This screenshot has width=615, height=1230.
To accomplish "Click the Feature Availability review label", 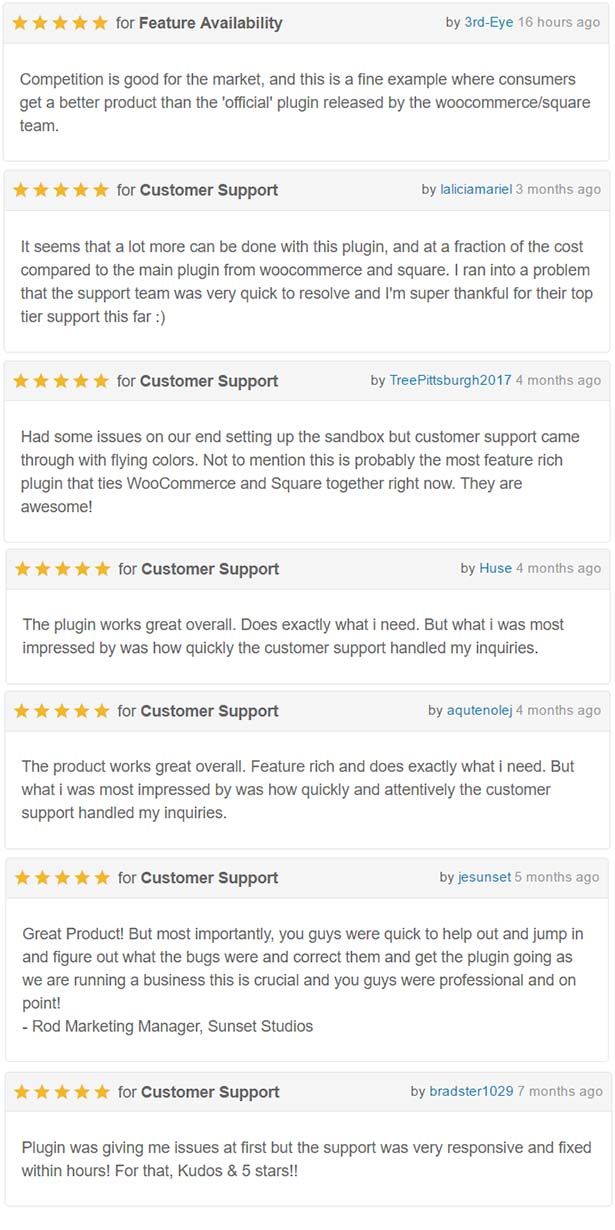I will (x=210, y=23).
